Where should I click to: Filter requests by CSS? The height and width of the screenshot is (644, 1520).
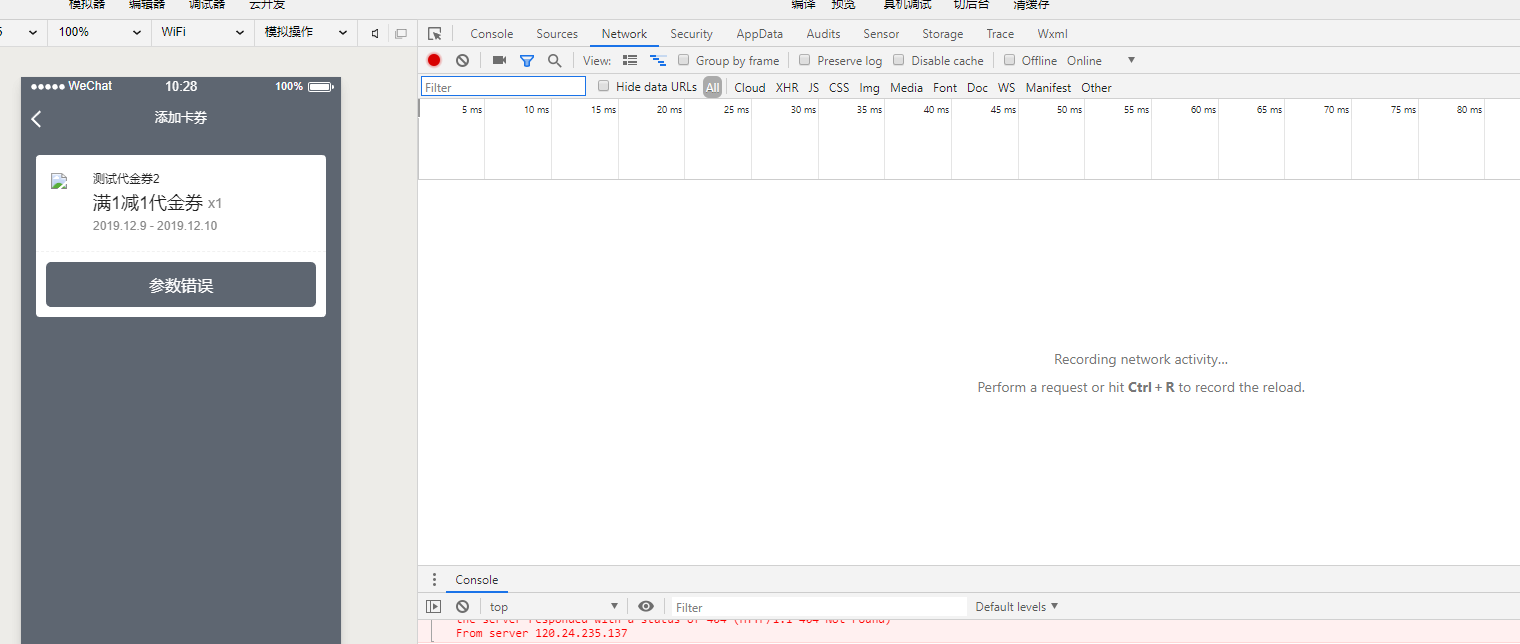pyautogui.click(x=839, y=88)
